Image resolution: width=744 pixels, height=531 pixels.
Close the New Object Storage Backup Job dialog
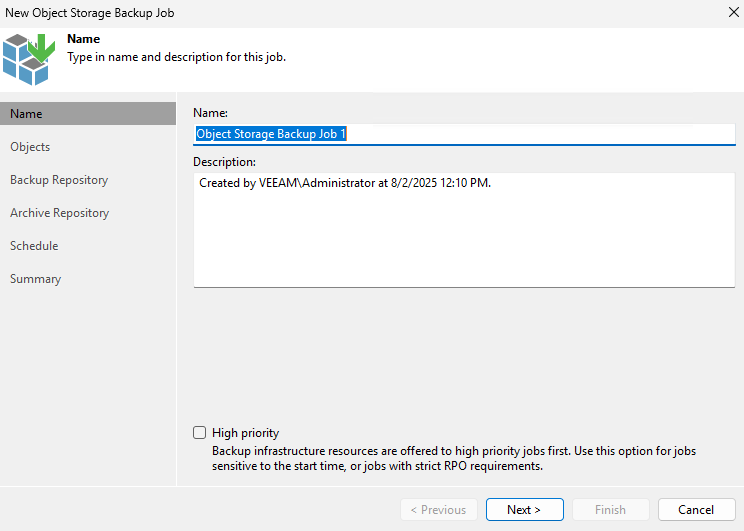point(734,12)
